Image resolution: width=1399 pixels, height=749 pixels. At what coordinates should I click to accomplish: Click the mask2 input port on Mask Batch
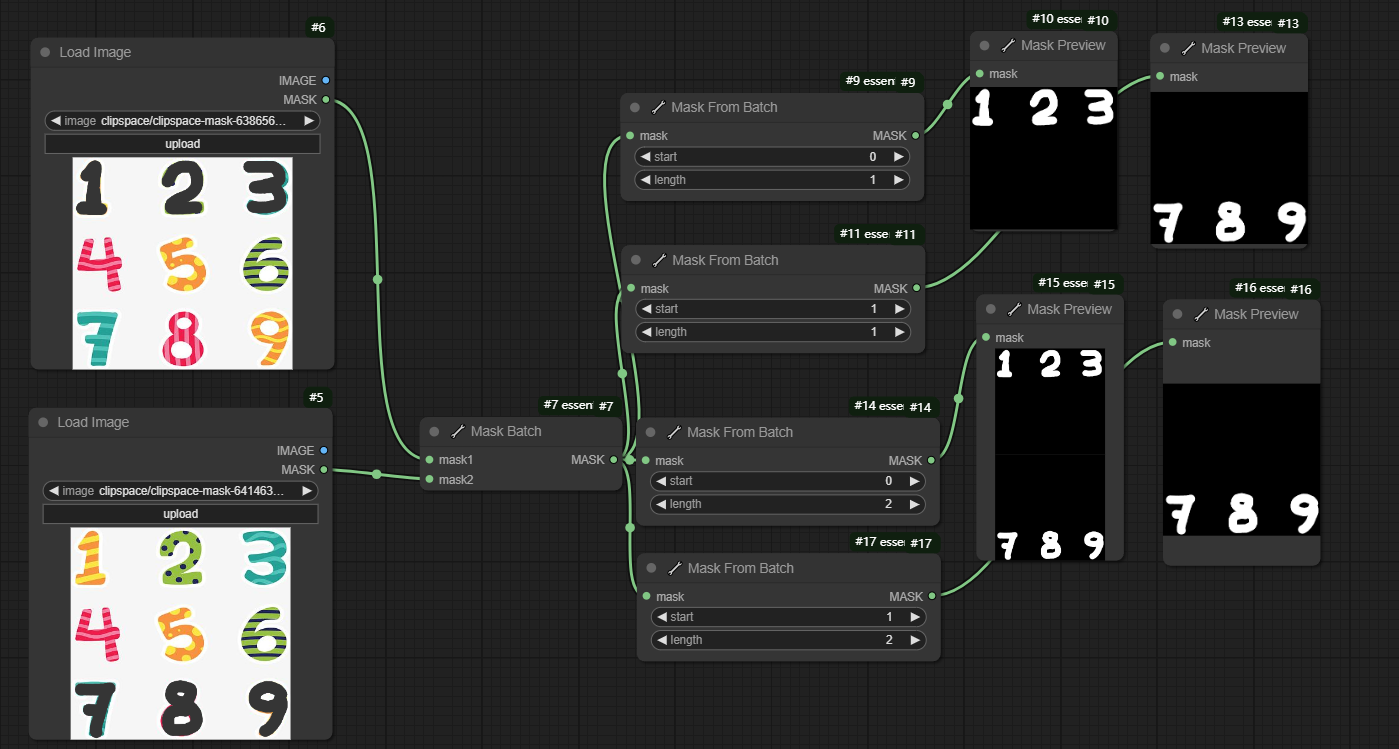coord(429,480)
